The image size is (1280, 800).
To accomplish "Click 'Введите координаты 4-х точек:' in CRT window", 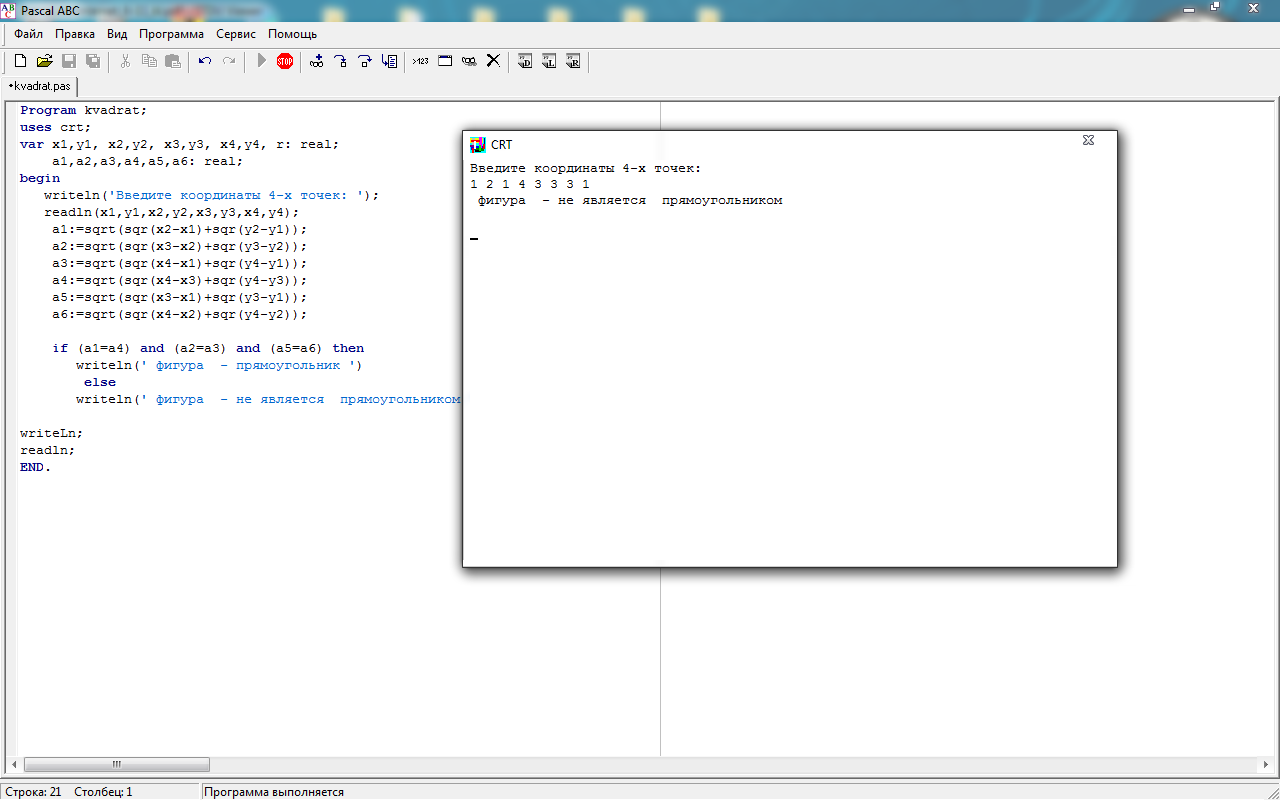I will (x=586, y=168).
